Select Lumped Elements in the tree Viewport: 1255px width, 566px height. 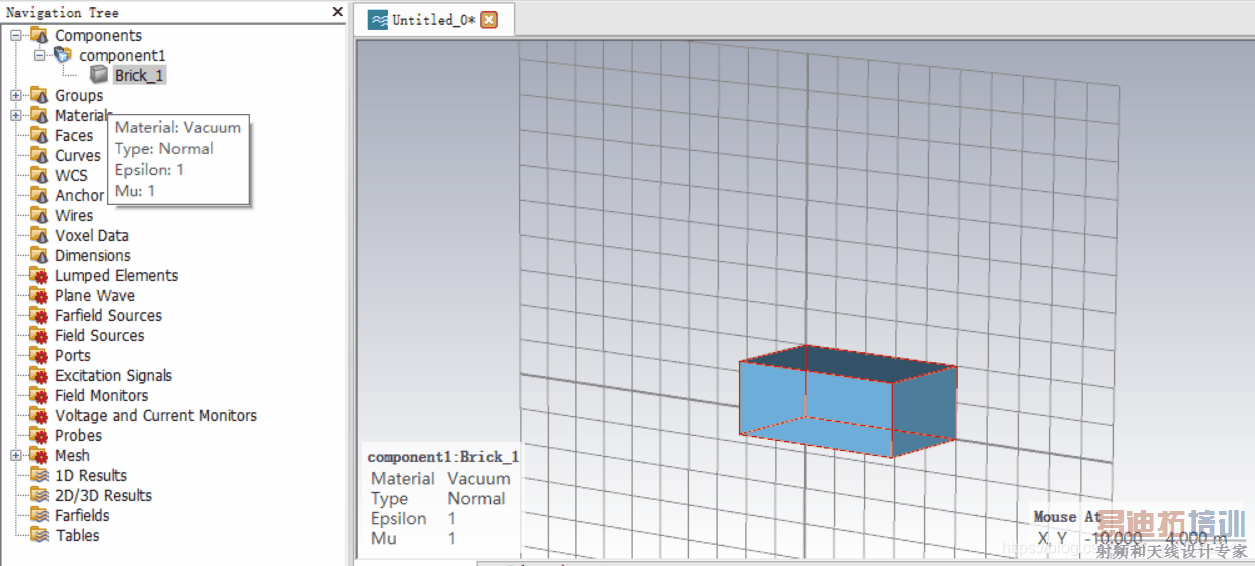(116, 275)
